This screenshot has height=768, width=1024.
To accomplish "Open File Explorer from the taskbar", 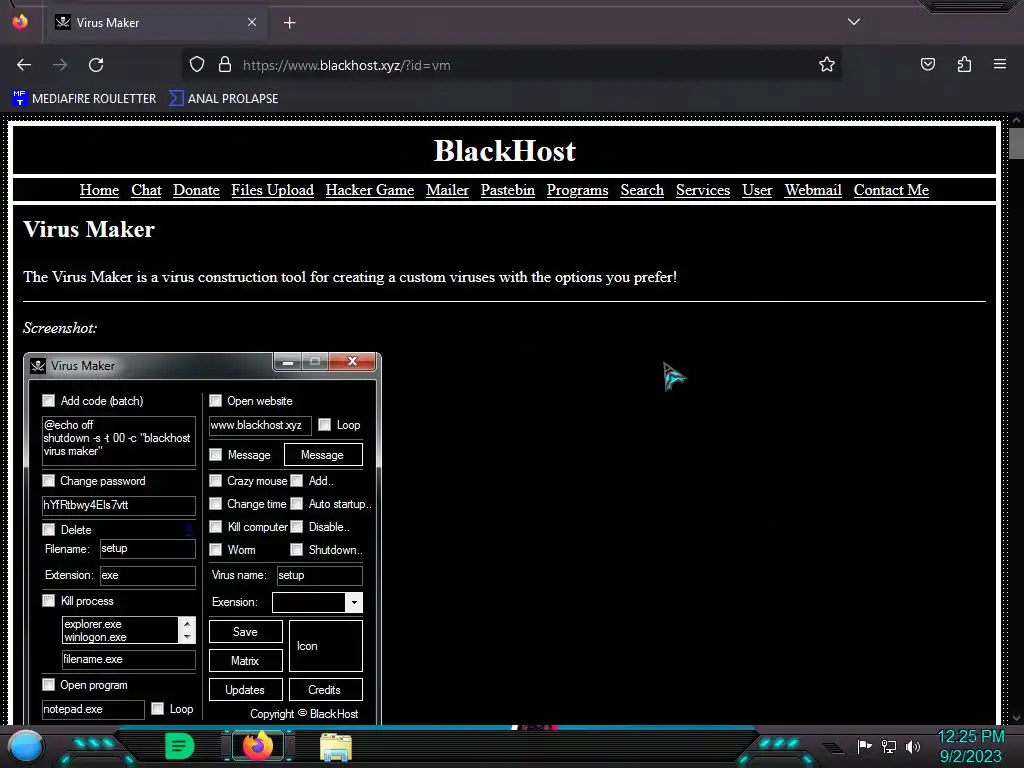I will (x=336, y=747).
